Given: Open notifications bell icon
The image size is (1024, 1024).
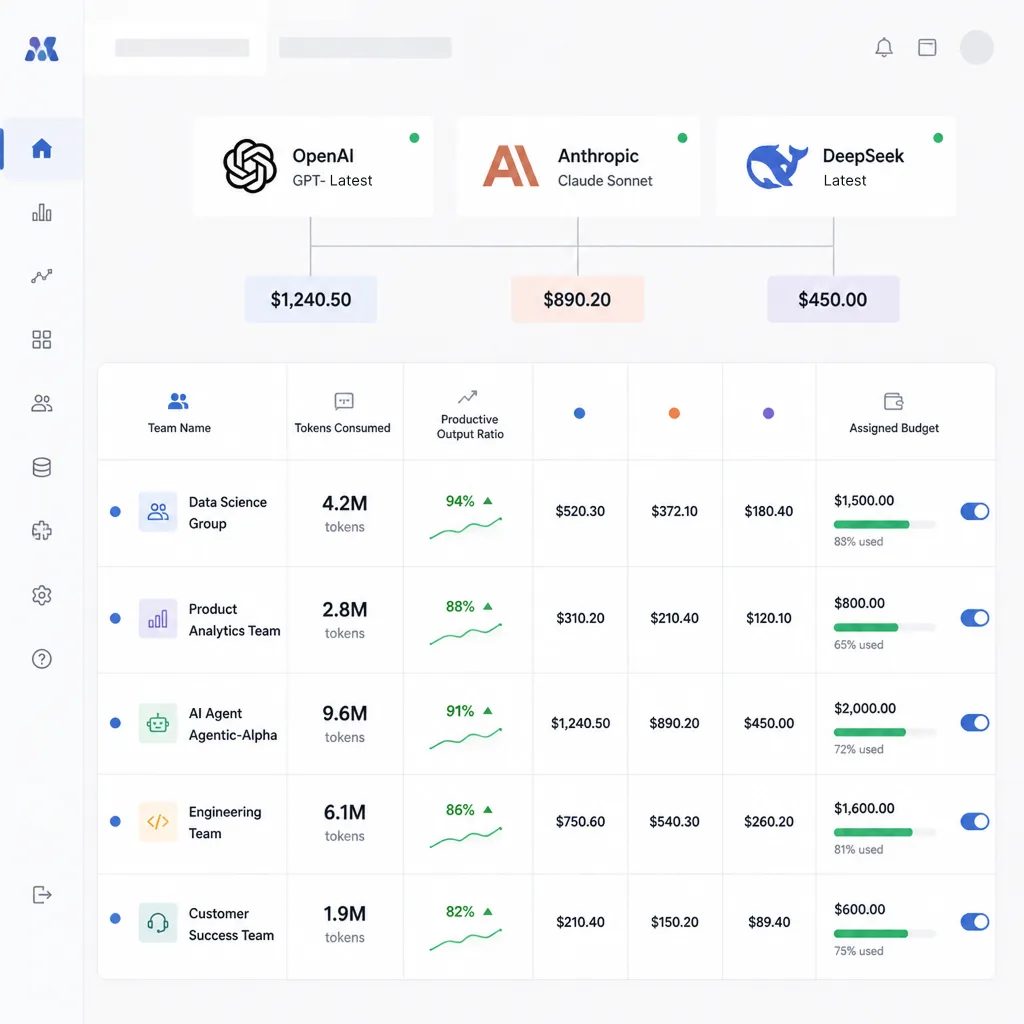Looking at the screenshot, I should 884,47.
